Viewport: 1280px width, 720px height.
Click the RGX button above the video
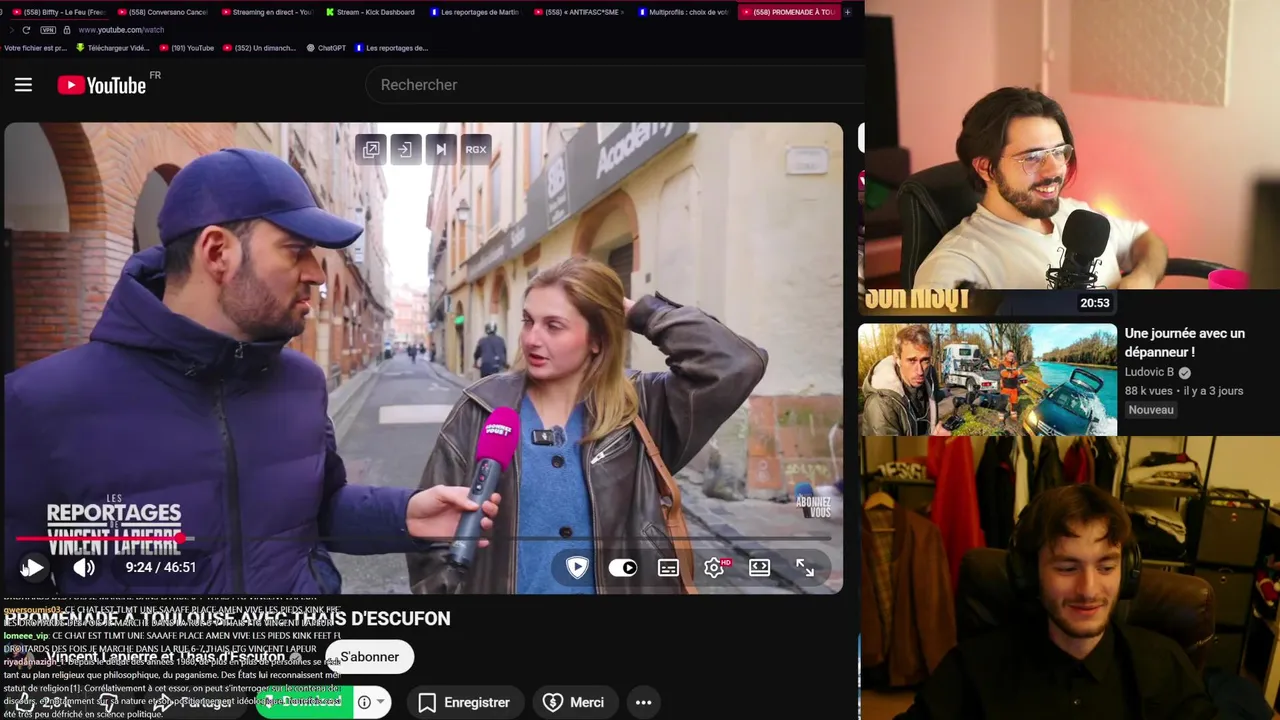tap(476, 149)
